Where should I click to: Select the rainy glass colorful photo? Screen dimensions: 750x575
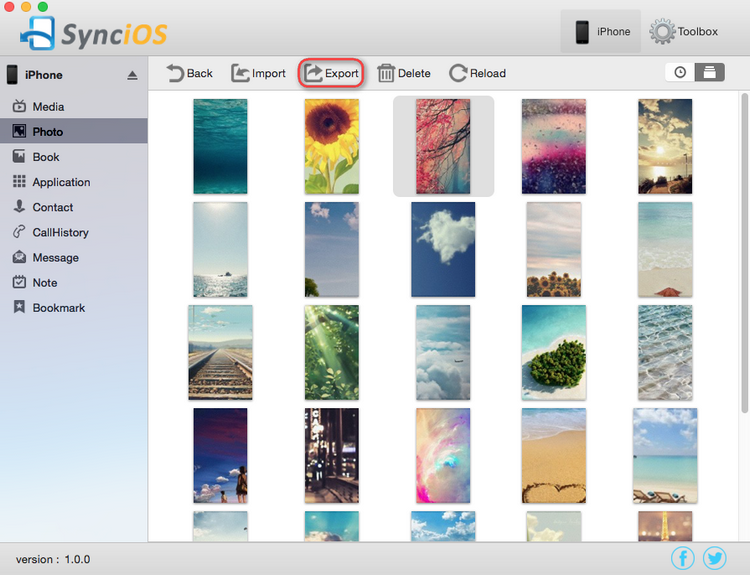click(x=553, y=146)
